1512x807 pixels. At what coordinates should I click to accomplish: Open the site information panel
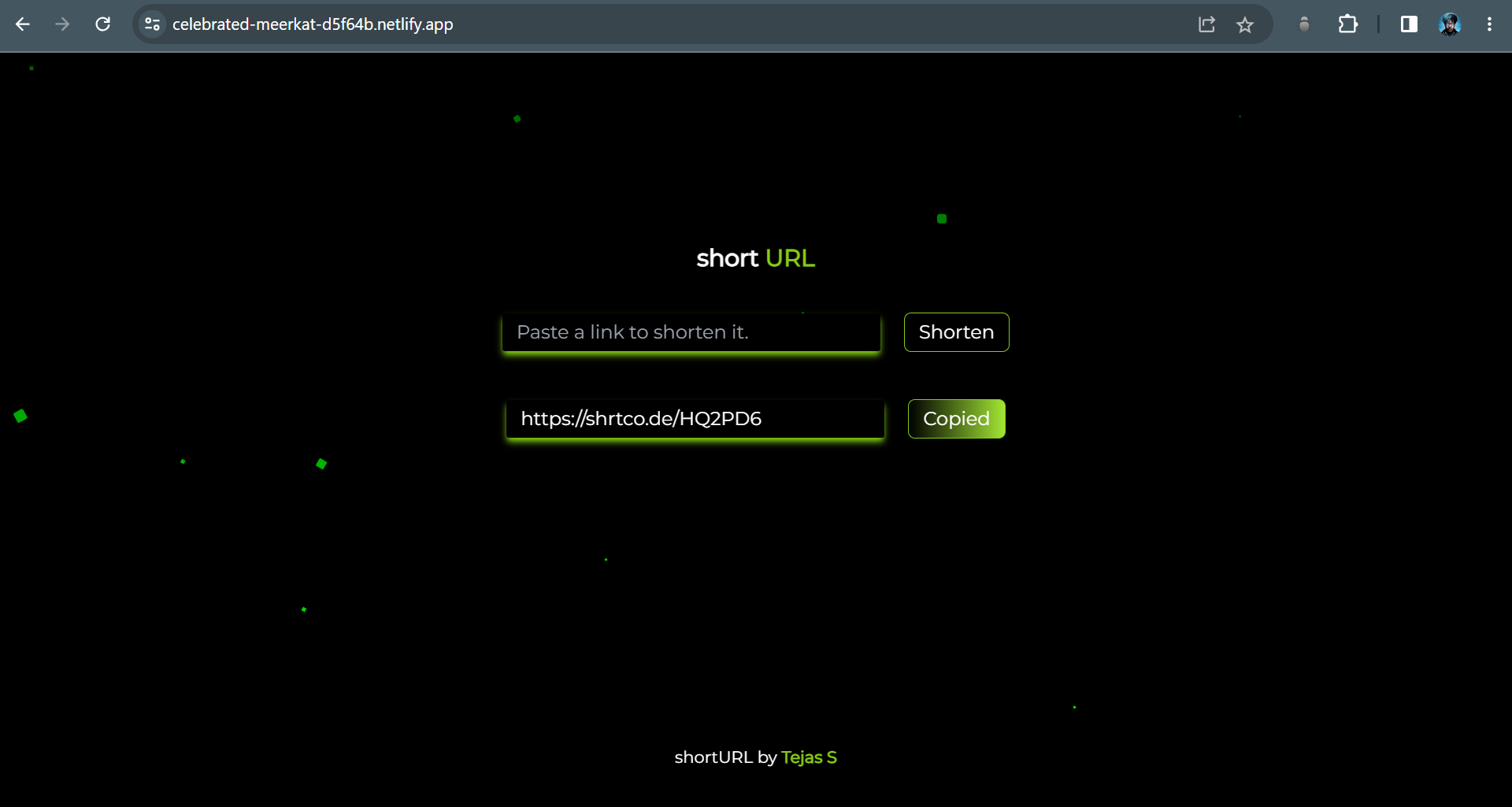pyautogui.click(x=152, y=24)
